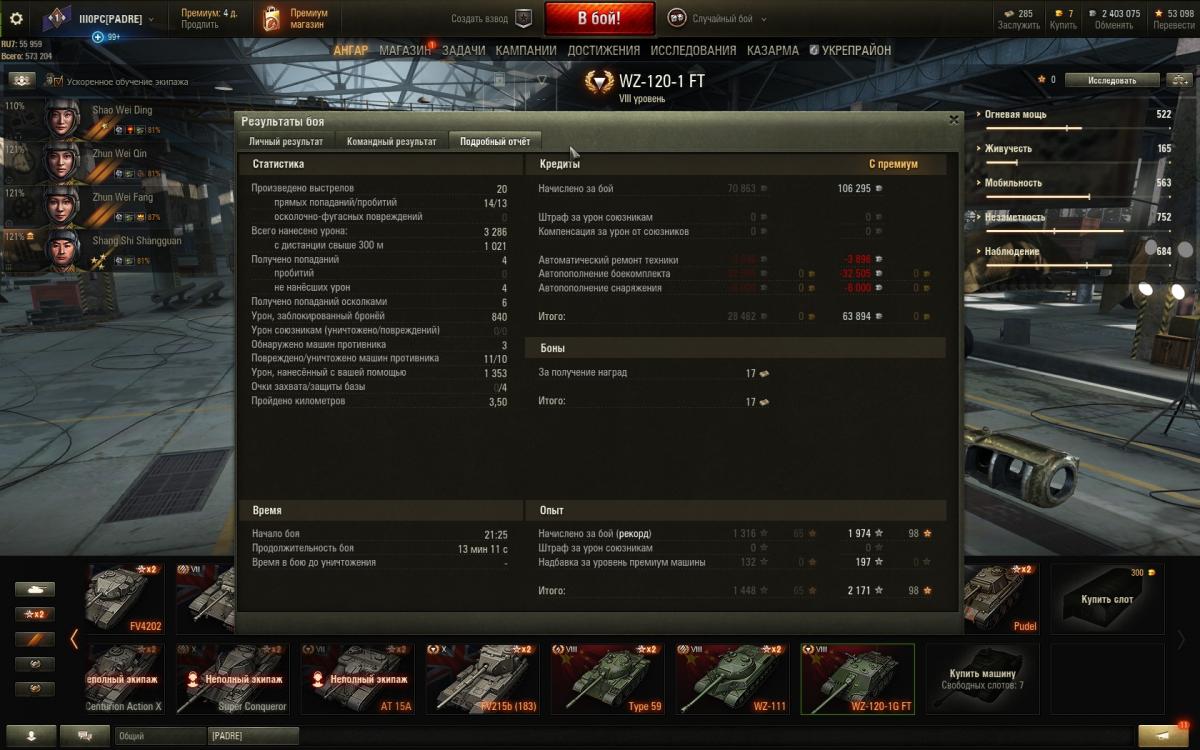Open the chat channels icon button
1200x750 pixels.
tap(85, 735)
